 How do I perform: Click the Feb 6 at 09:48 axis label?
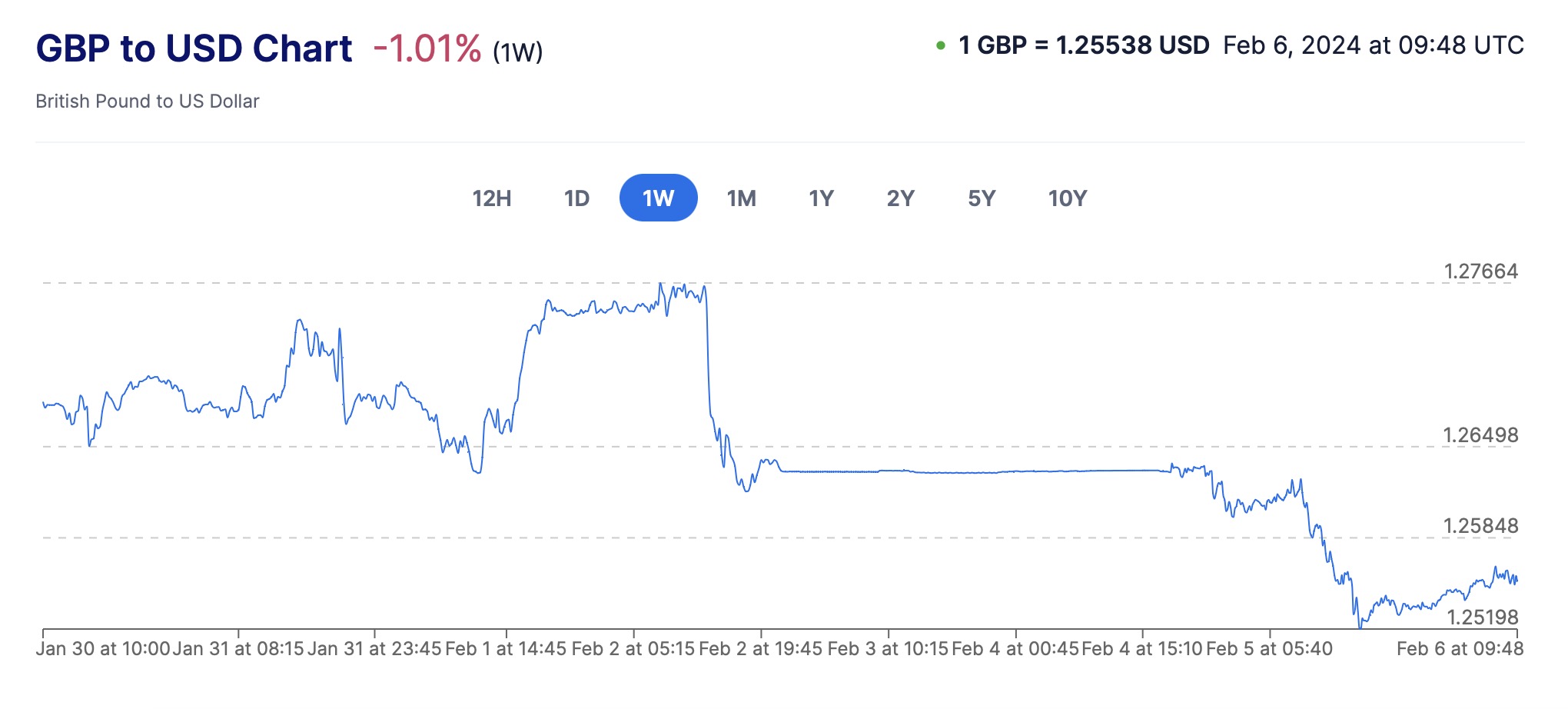[x=1460, y=649]
